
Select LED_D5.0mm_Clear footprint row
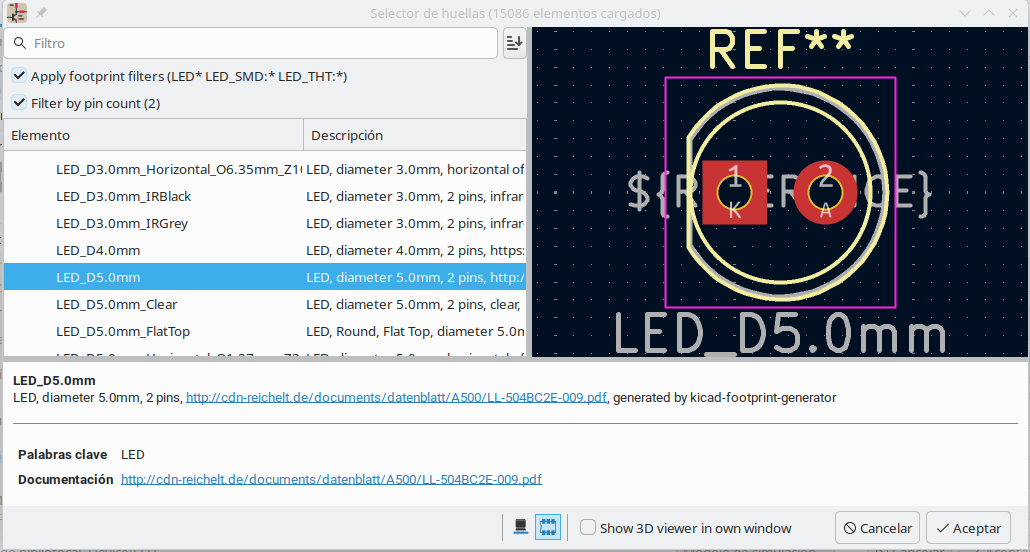pyautogui.click(x=116, y=304)
